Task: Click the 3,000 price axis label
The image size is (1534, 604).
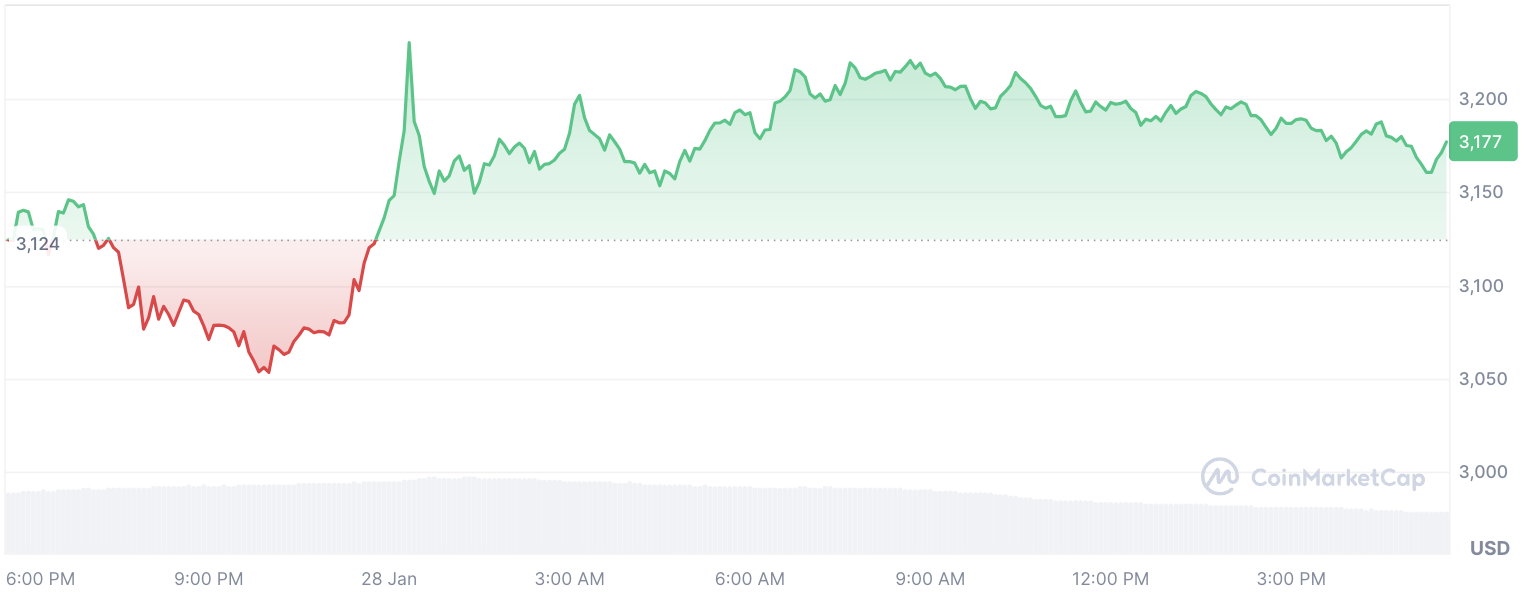Action: (1483, 472)
